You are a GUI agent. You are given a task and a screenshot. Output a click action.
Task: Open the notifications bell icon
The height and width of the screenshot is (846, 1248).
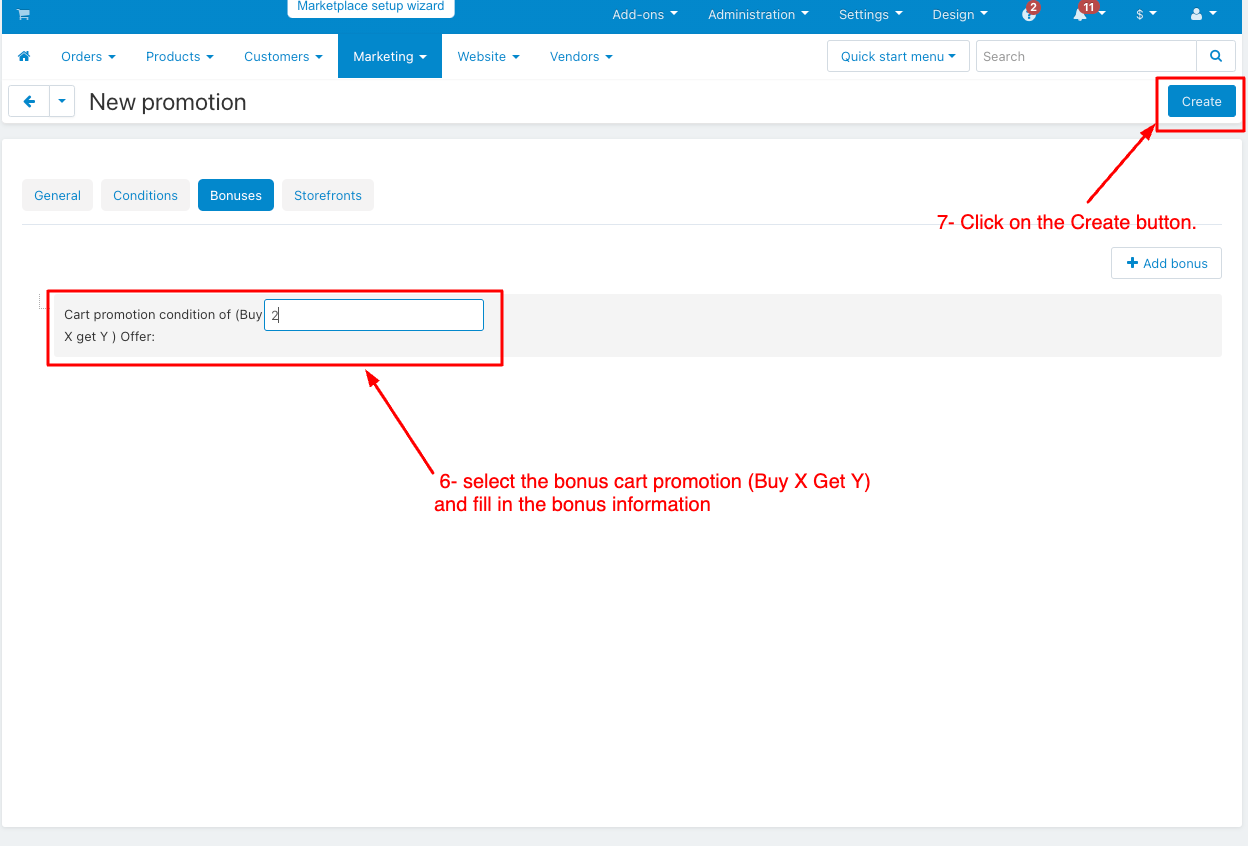pyautogui.click(x=1082, y=15)
